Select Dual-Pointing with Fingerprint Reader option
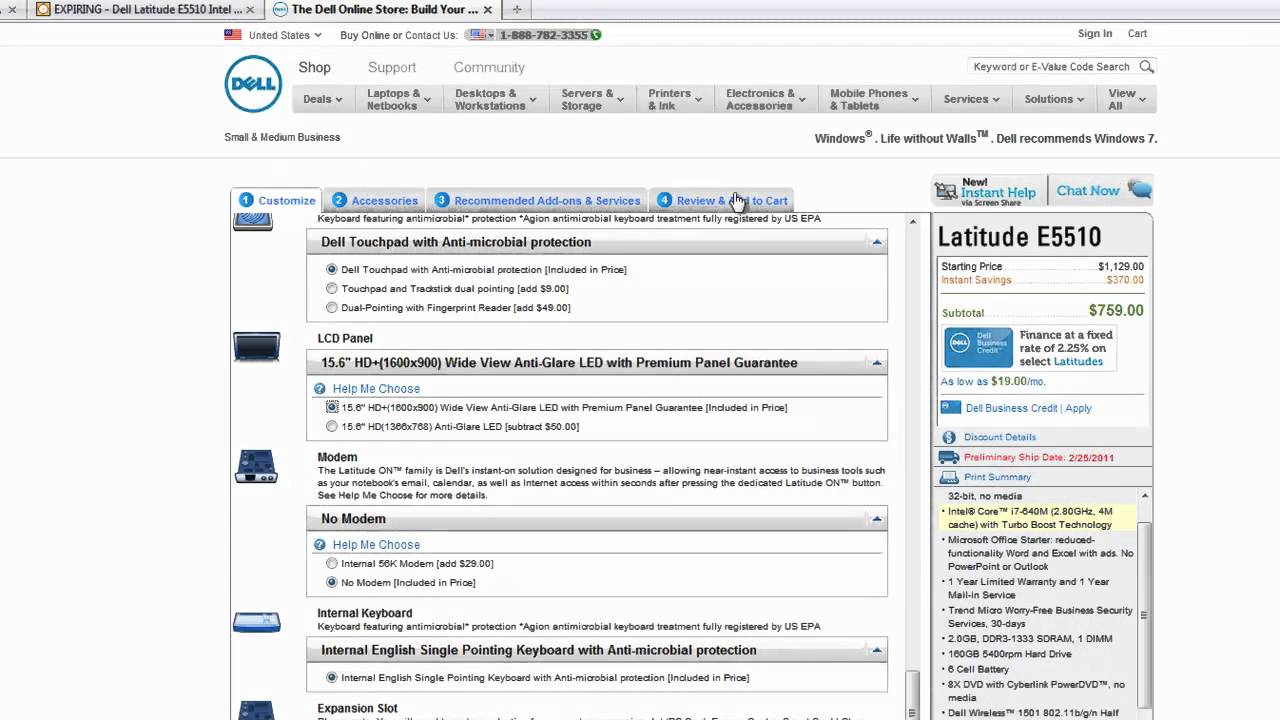 pyautogui.click(x=332, y=307)
